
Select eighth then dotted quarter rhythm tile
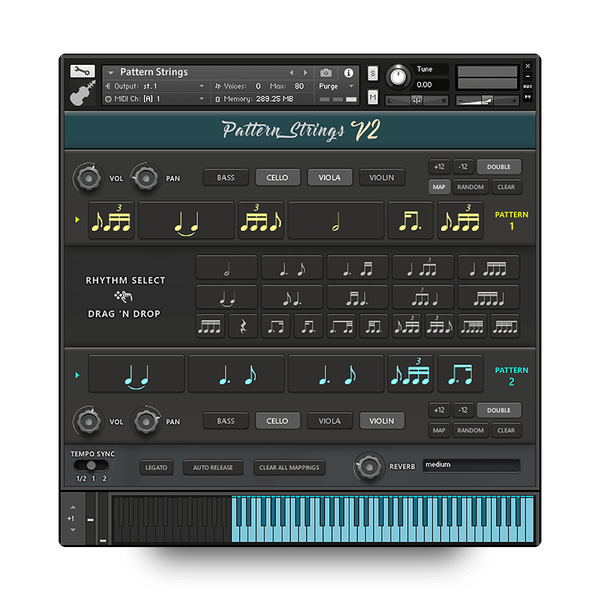pyautogui.click(x=292, y=297)
